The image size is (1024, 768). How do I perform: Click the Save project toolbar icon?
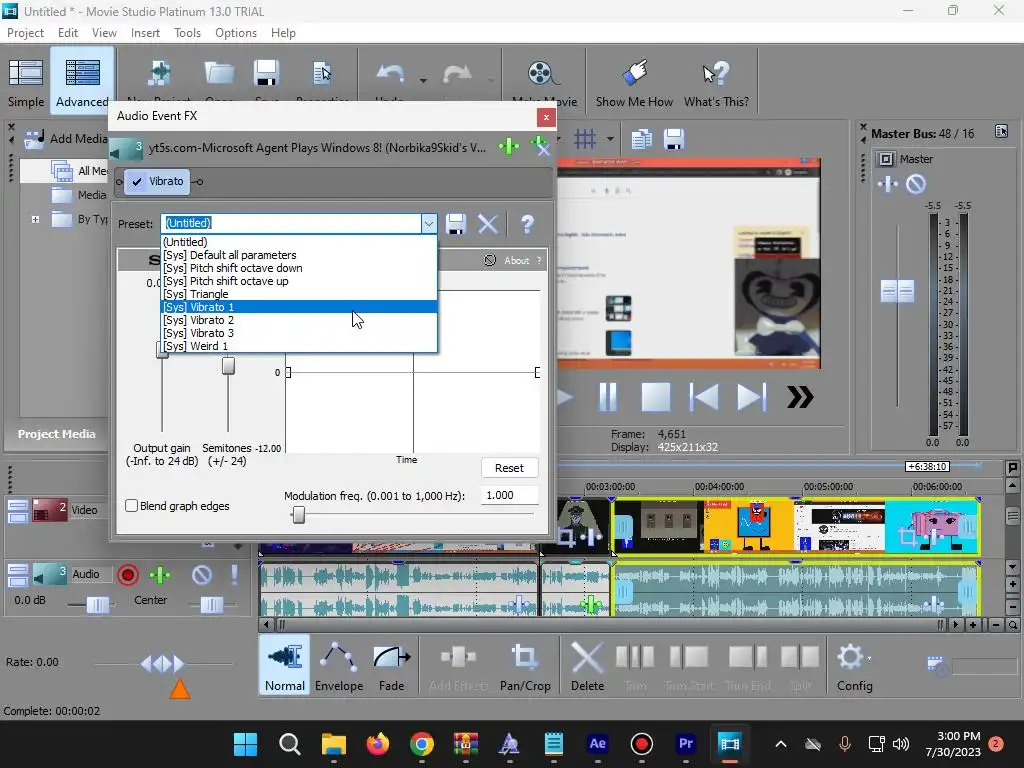tap(266, 73)
